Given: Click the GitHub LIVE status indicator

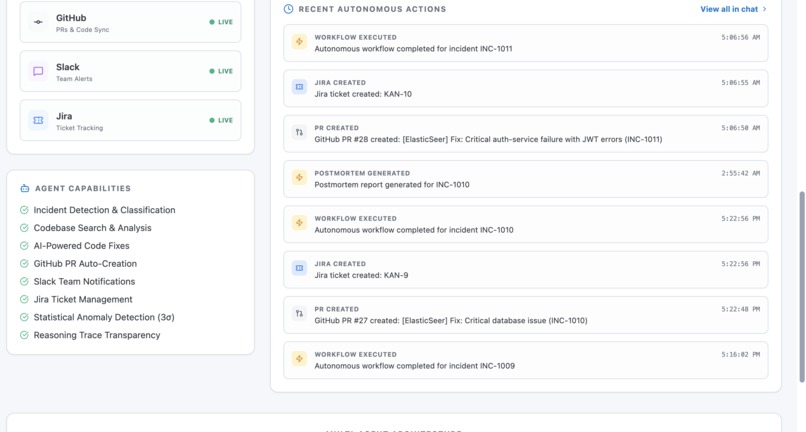Looking at the screenshot, I should 221,22.
